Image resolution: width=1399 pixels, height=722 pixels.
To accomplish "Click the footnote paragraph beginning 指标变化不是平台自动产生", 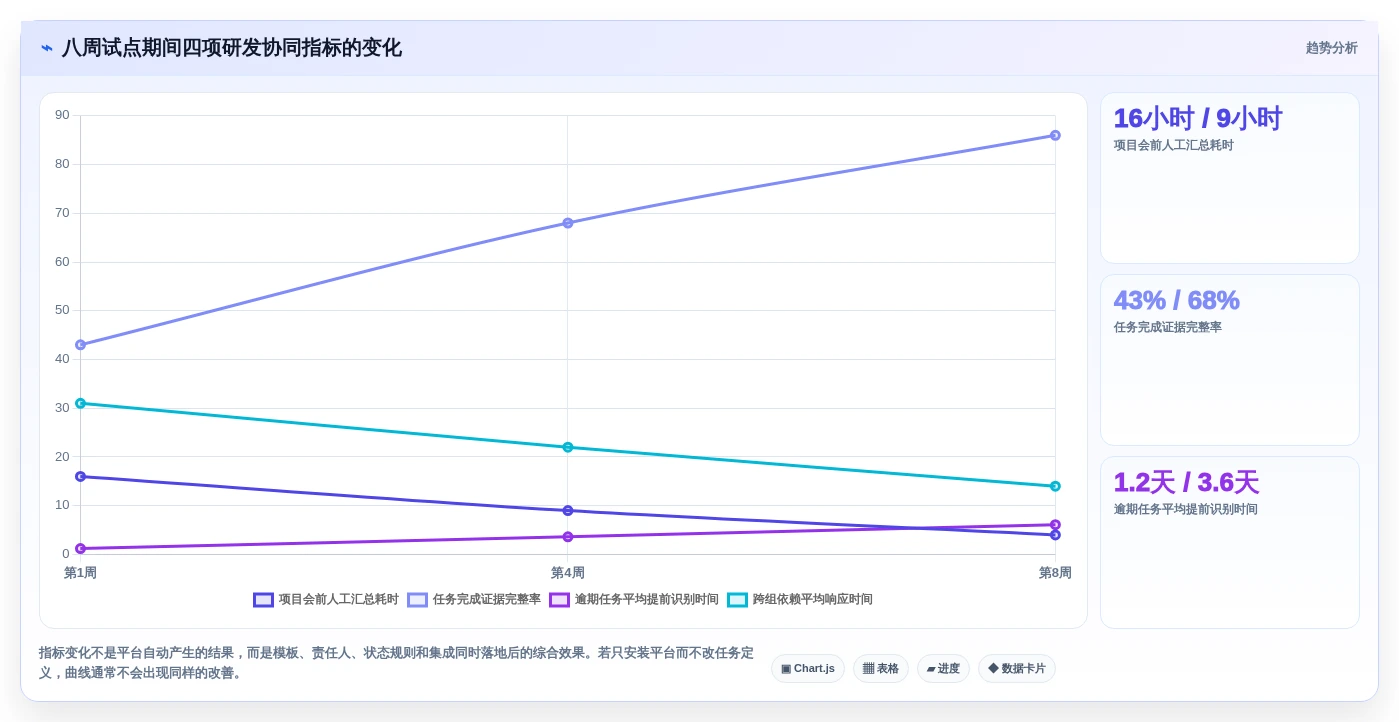I will 396,663.
